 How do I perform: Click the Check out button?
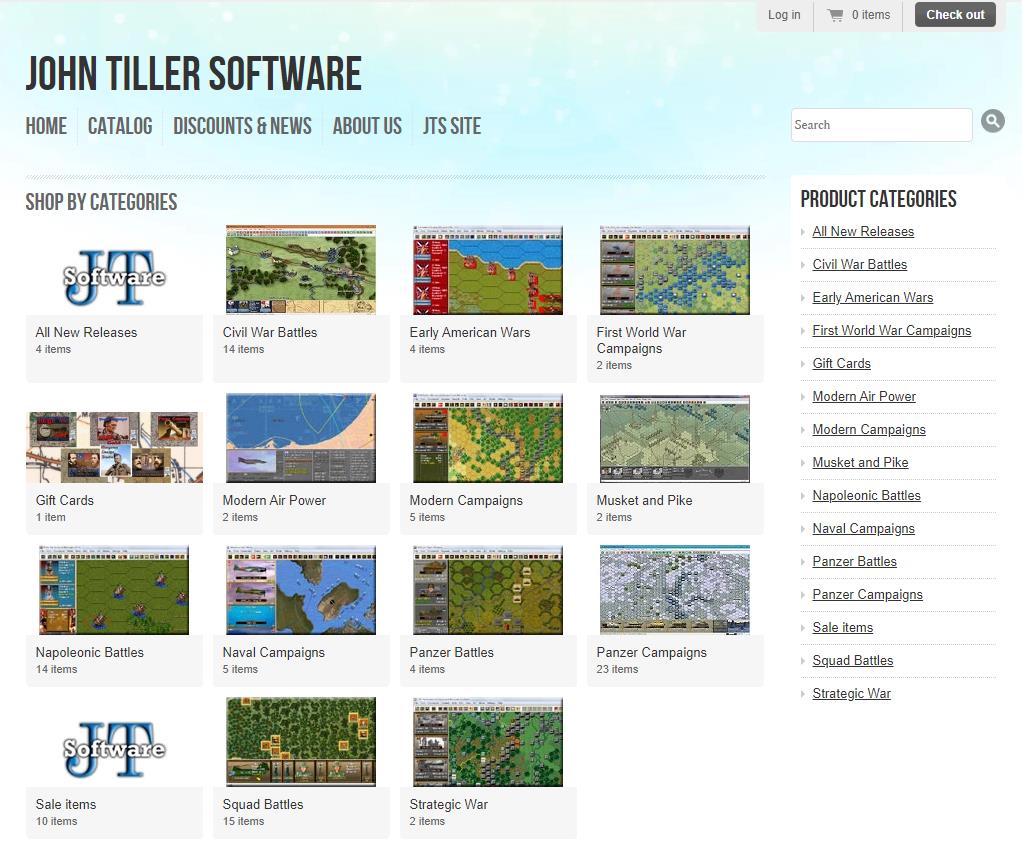click(x=955, y=15)
